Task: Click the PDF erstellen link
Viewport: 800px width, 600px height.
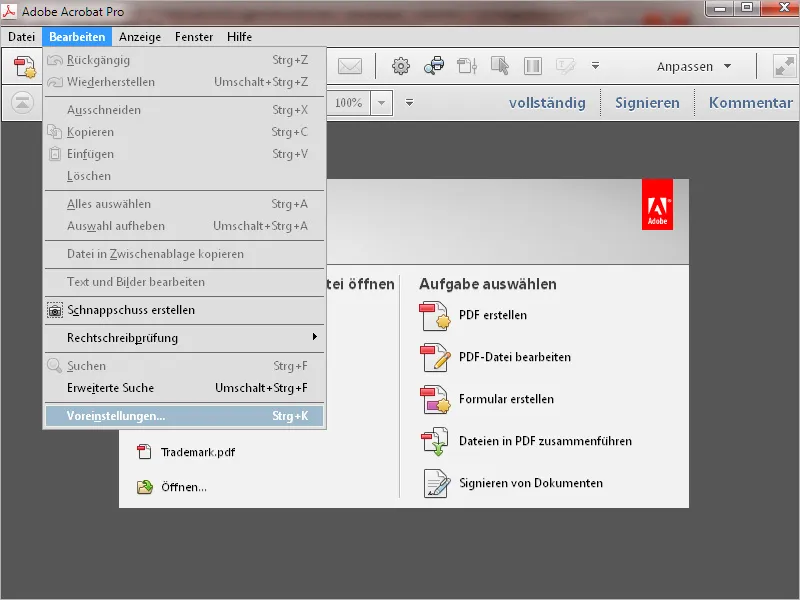Action: tap(493, 315)
